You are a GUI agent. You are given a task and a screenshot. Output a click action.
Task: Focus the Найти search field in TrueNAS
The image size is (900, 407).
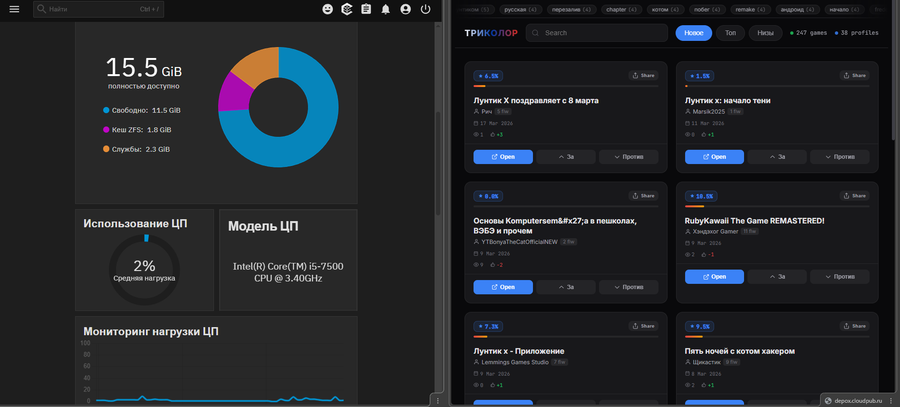98,9
